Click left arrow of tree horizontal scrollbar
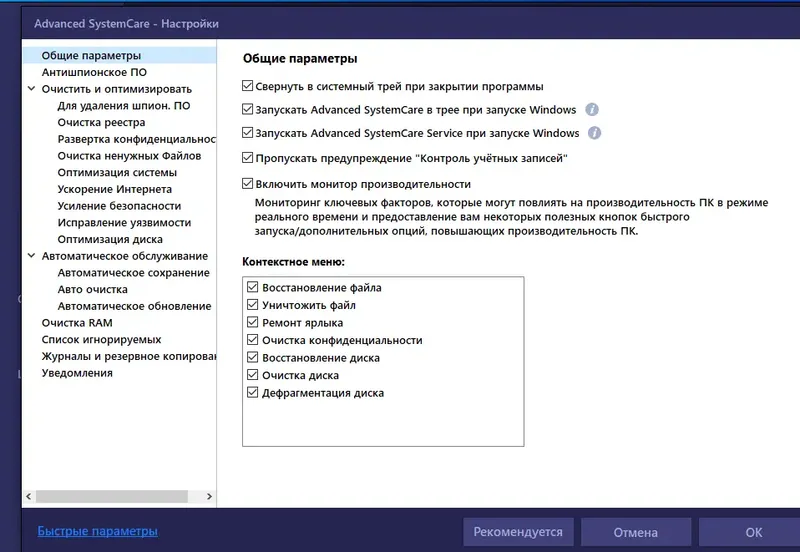Screen dimensions: 800x552 tap(29, 496)
